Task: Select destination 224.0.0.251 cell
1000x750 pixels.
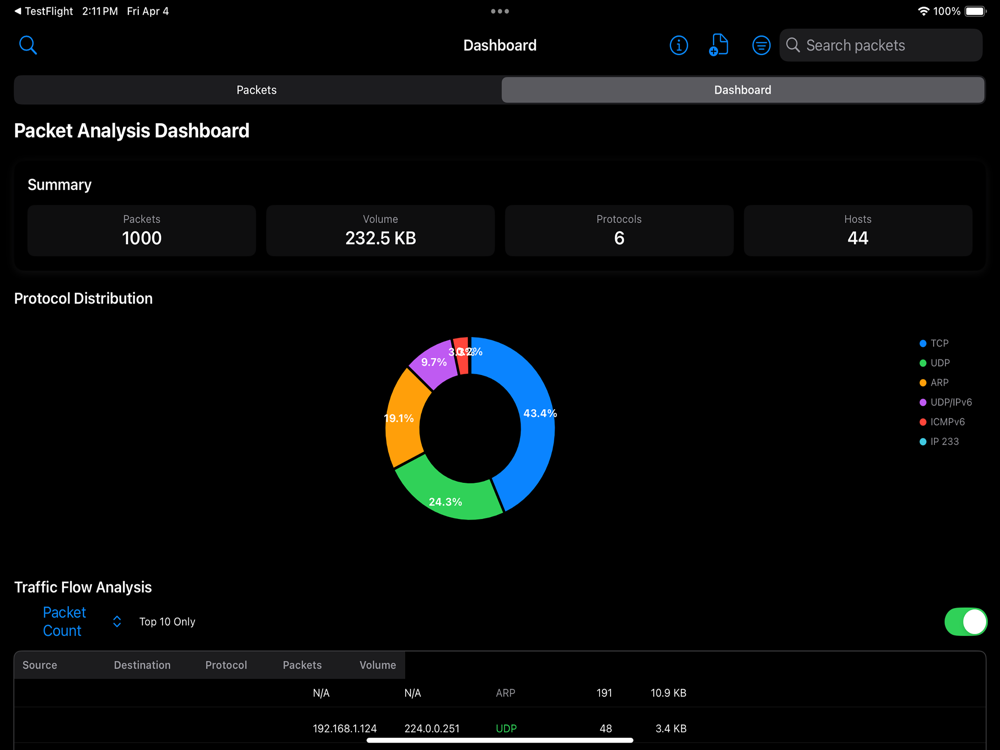Action: click(x=432, y=728)
